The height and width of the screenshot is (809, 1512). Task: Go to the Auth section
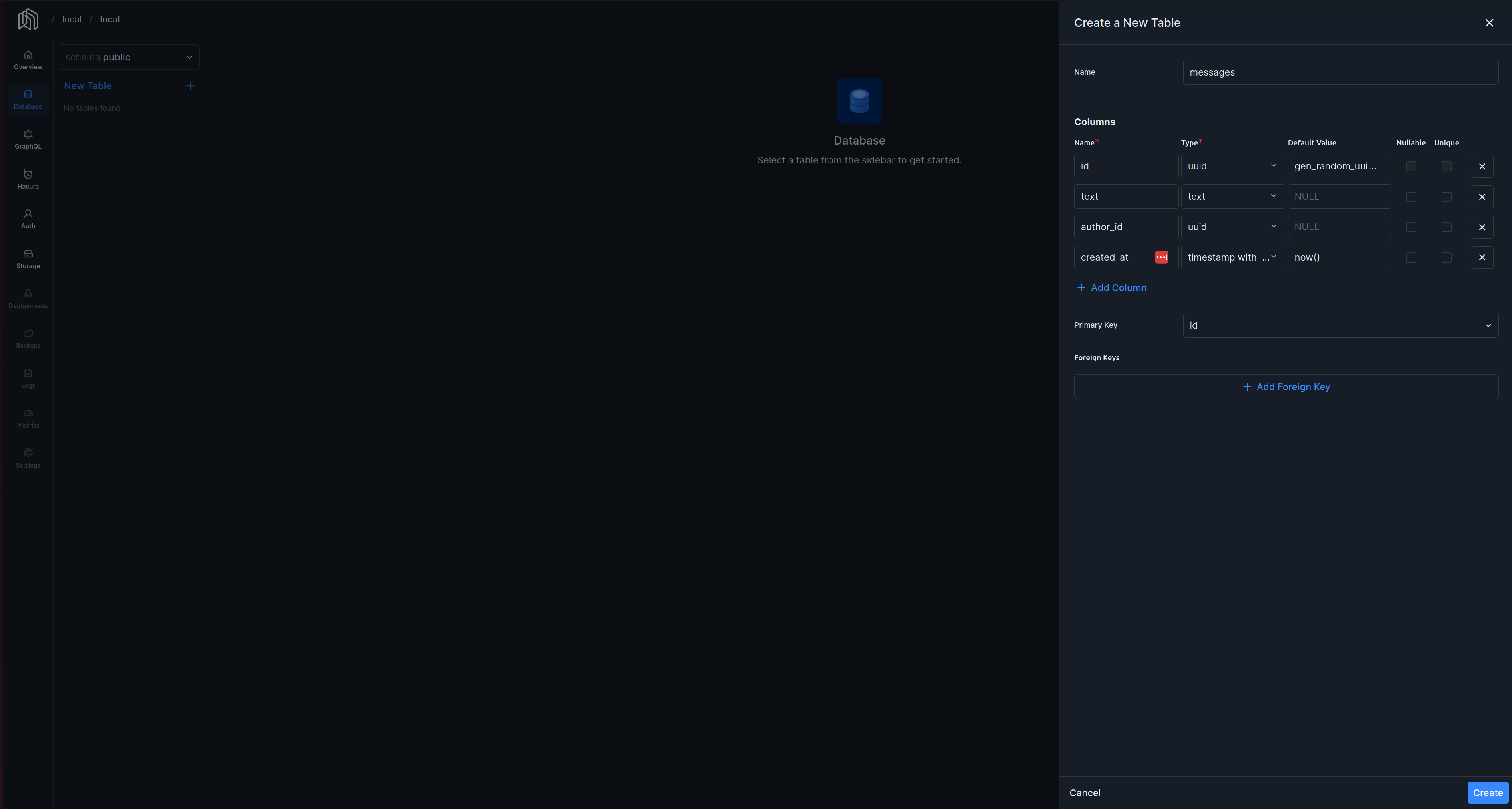point(28,219)
